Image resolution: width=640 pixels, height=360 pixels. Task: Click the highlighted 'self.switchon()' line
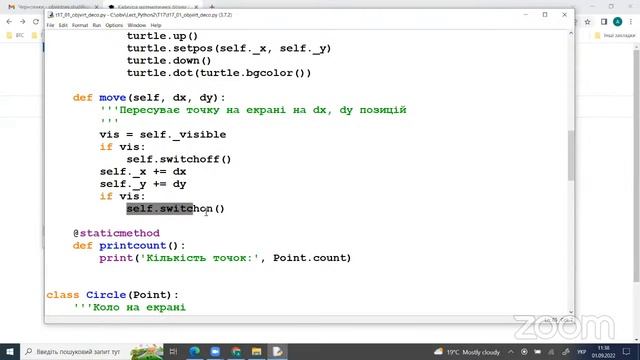[176, 209]
